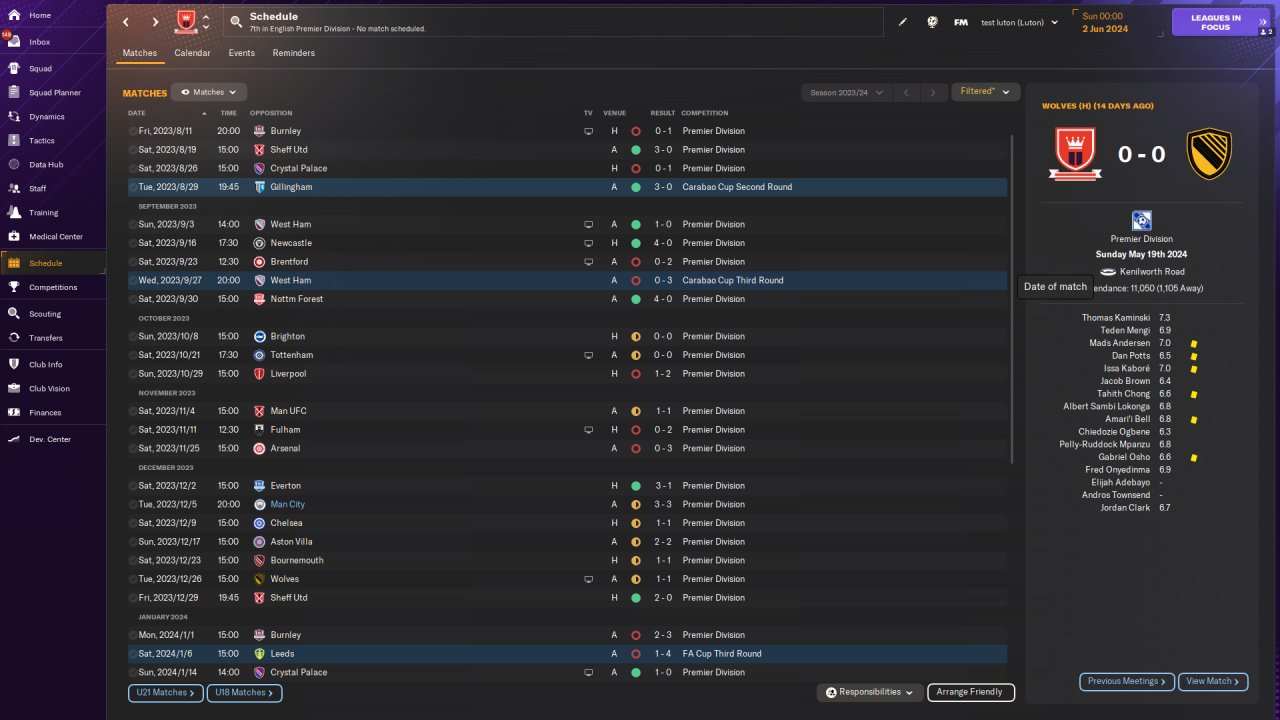Click the pencil edit icon

click(903, 22)
